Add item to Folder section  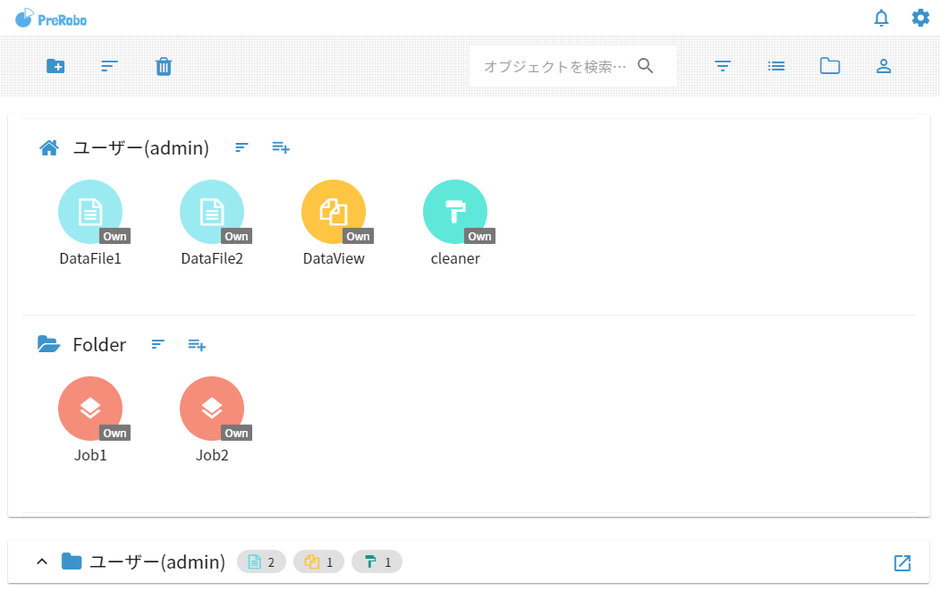click(x=197, y=345)
